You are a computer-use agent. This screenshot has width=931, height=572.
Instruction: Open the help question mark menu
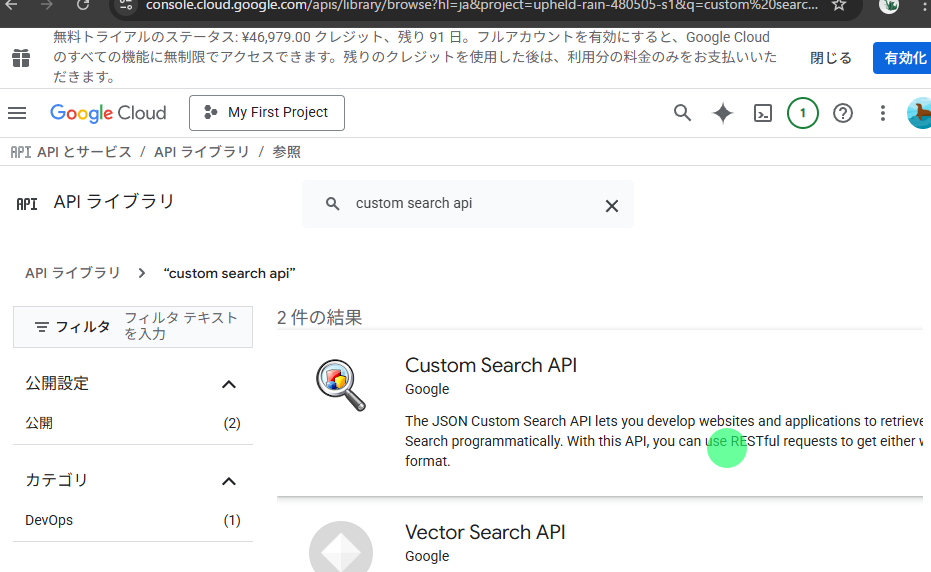pyautogui.click(x=843, y=113)
